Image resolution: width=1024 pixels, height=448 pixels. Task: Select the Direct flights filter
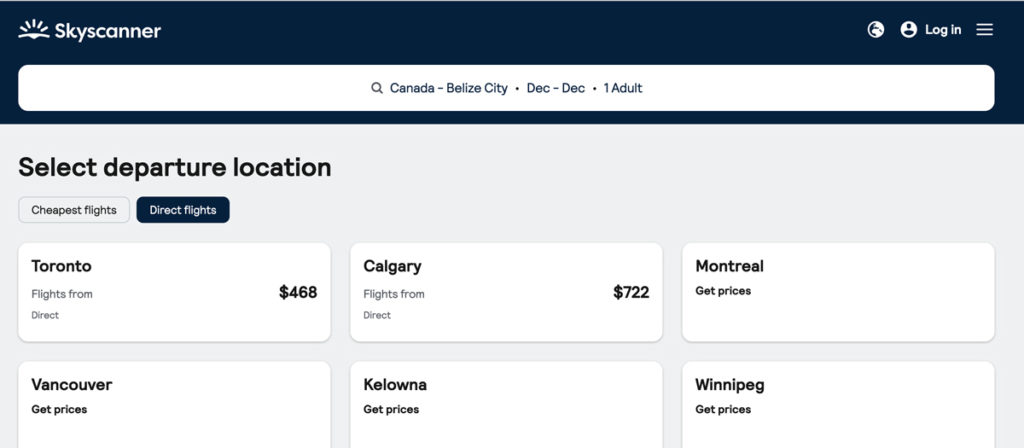pos(183,210)
